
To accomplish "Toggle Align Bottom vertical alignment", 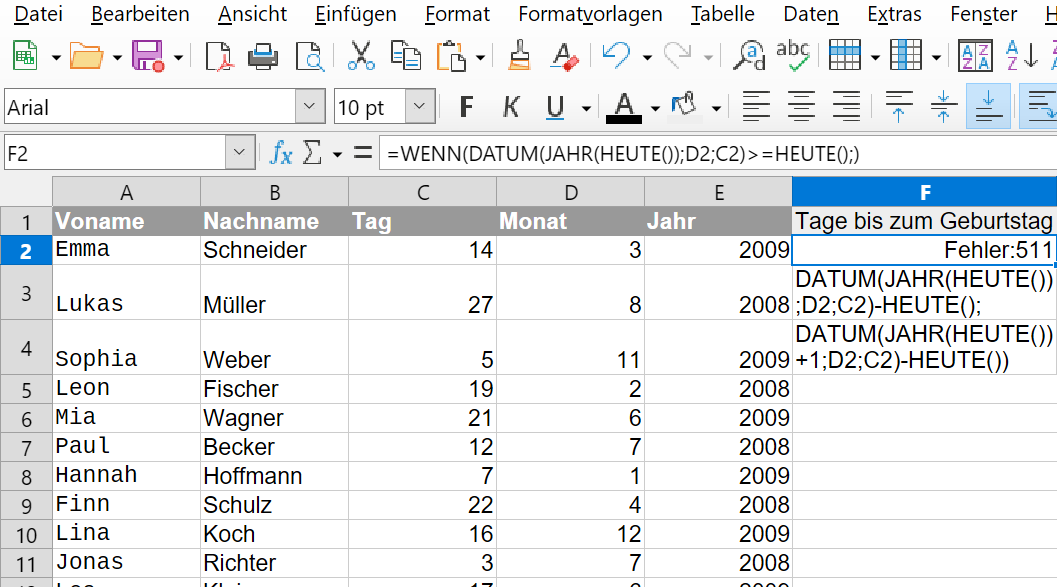I will (x=988, y=106).
